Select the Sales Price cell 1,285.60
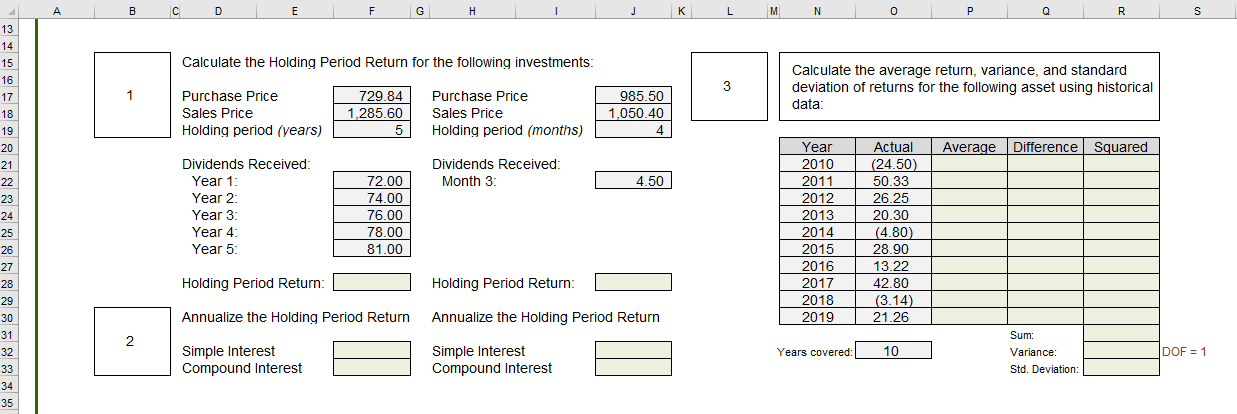 point(372,113)
